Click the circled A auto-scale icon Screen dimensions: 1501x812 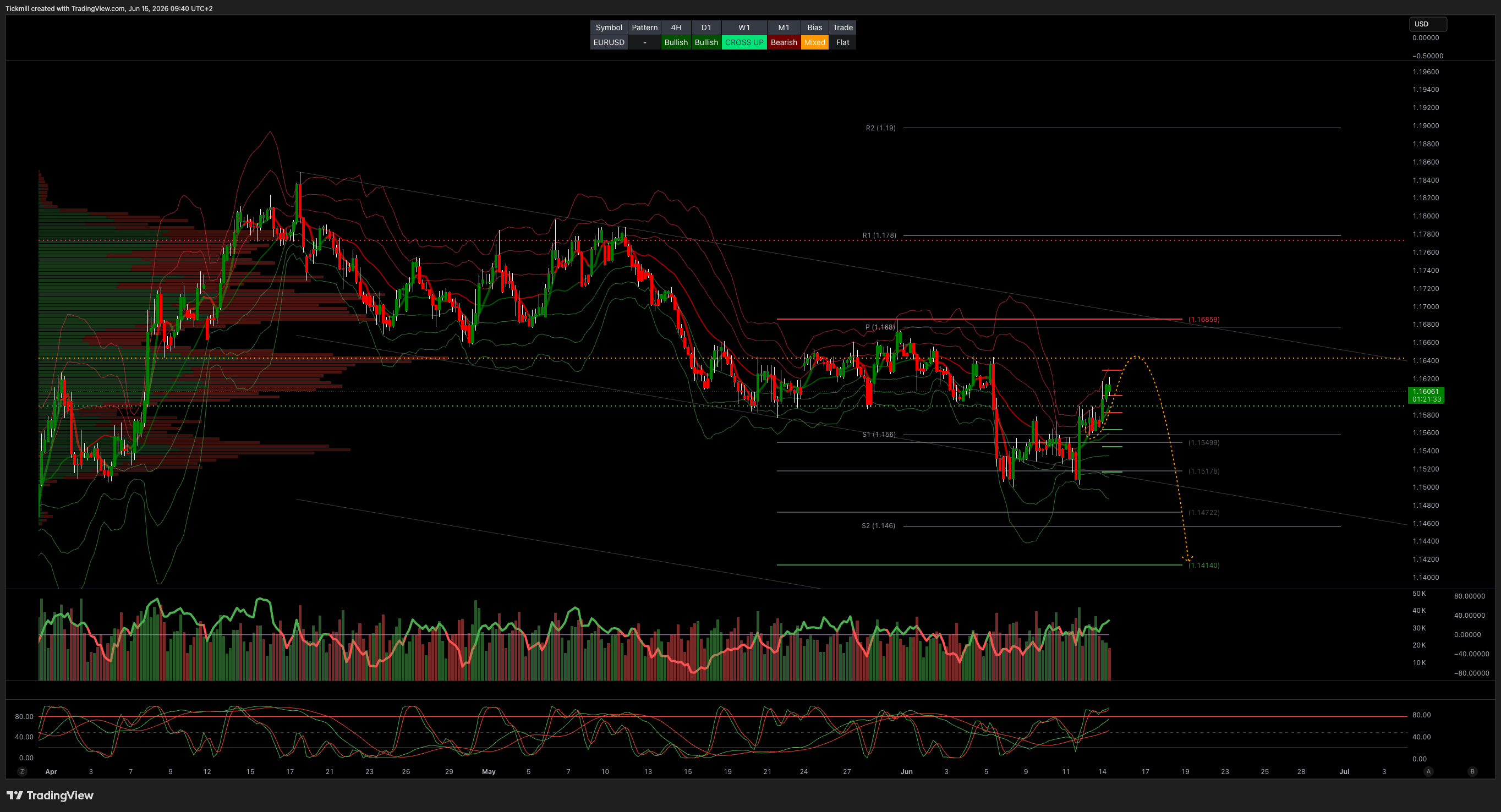(x=1428, y=771)
